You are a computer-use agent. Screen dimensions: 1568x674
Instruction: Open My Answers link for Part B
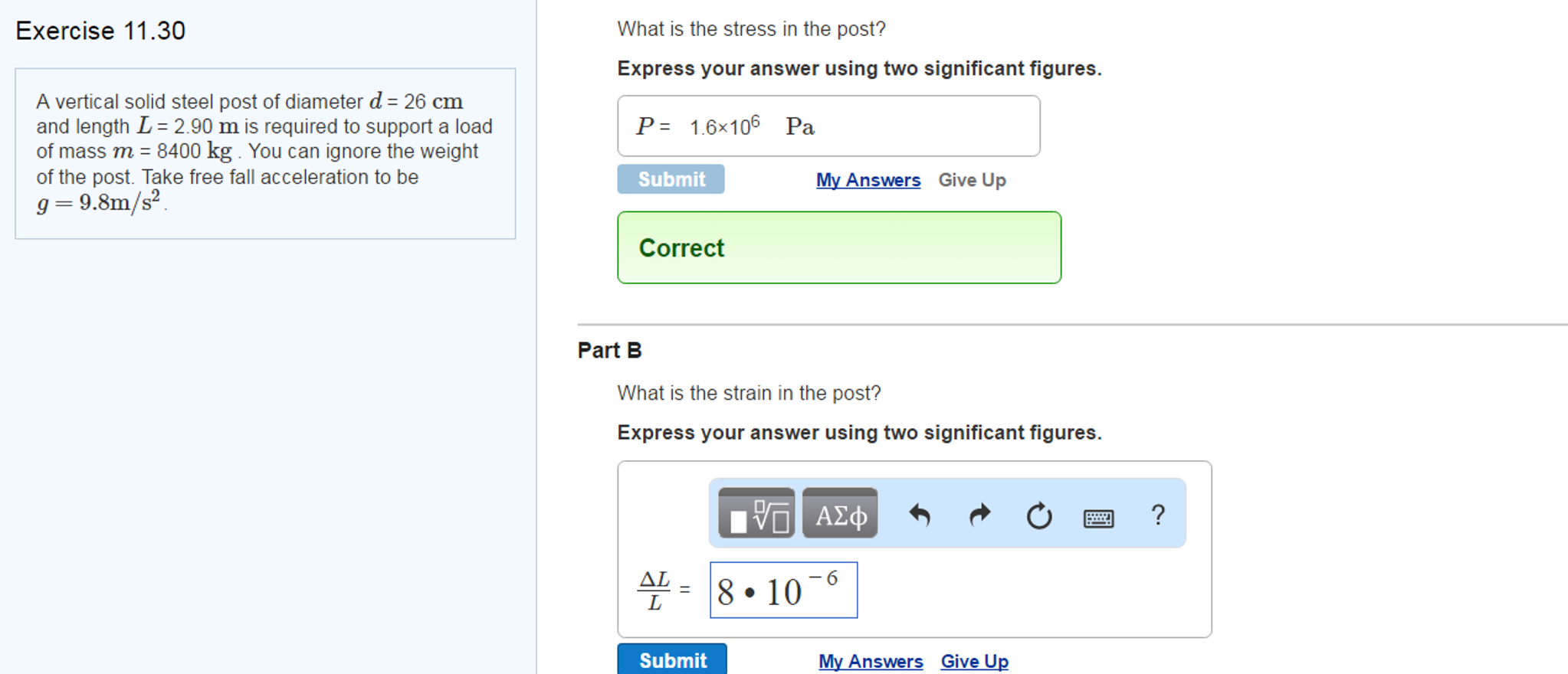click(x=871, y=661)
